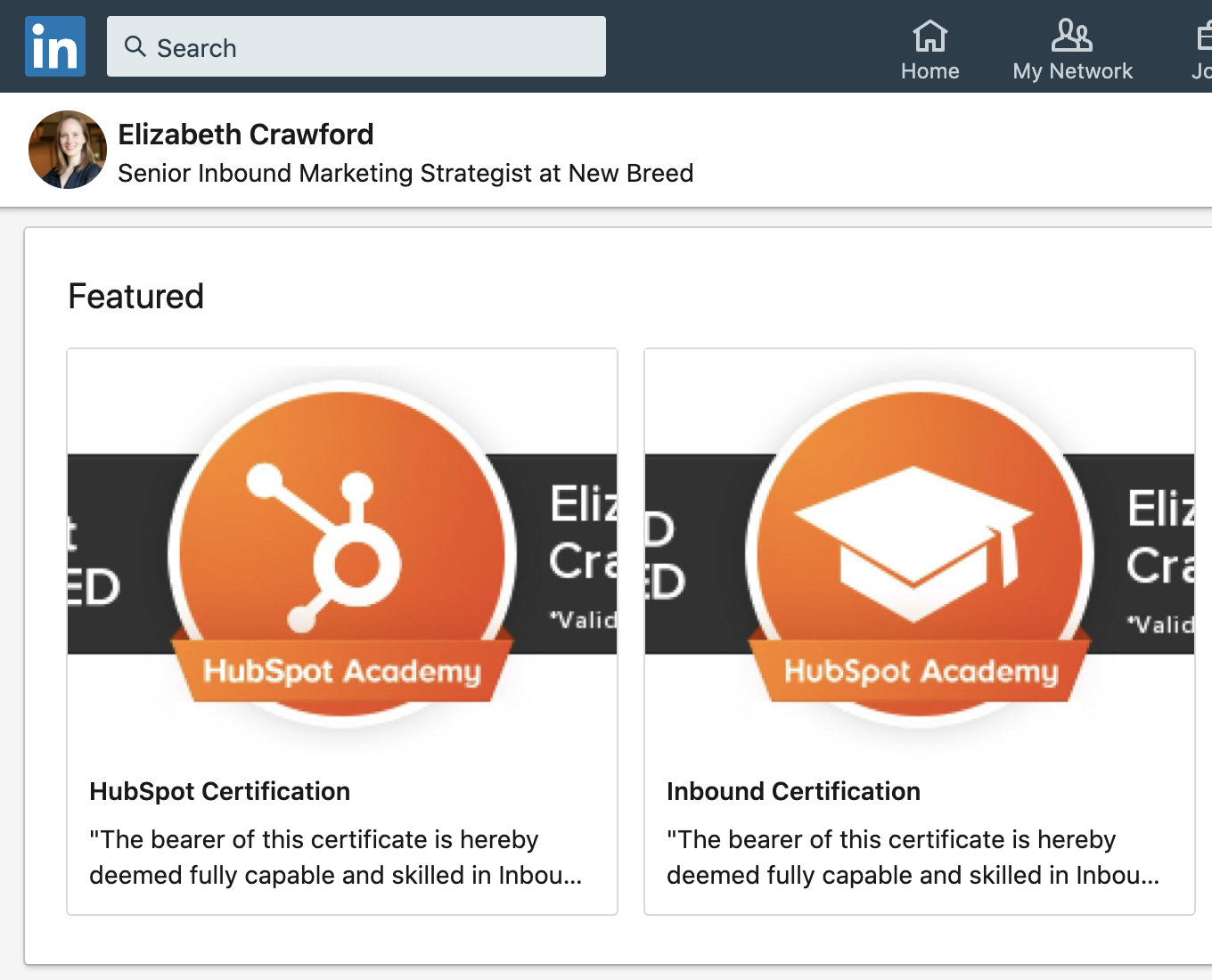The image size is (1212, 980).
Task: Open the My Network label in navigation
Action: point(1072,71)
